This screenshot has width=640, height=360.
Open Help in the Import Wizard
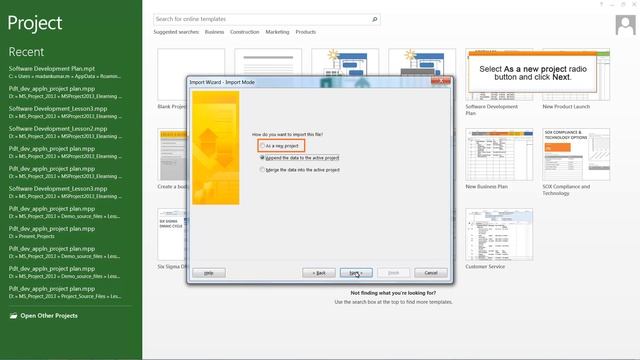coord(209,273)
